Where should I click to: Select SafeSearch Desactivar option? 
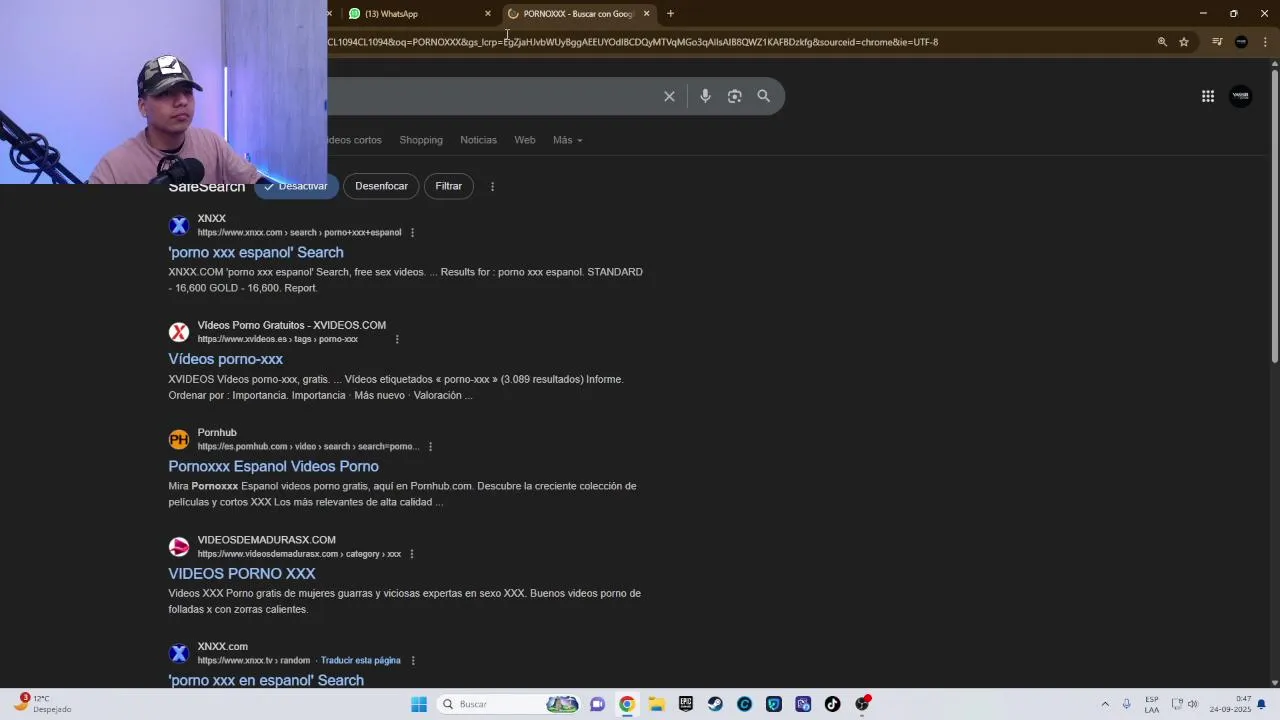pyautogui.click(x=295, y=186)
